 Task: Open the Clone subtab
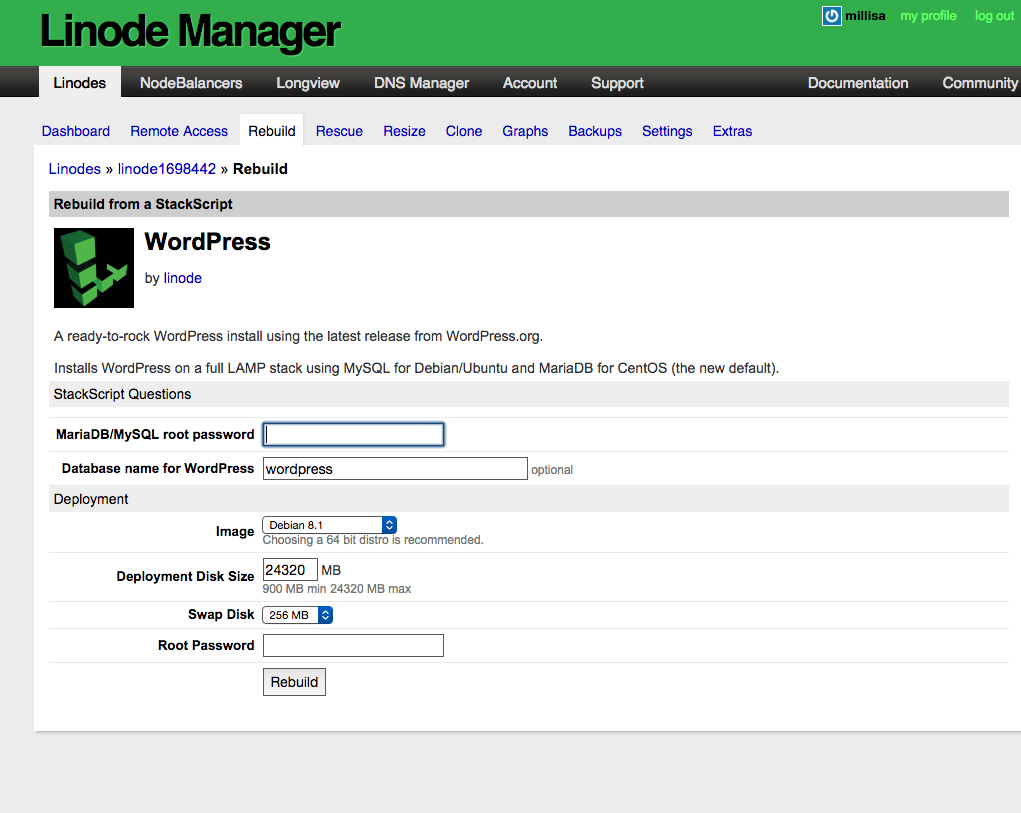point(464,131)
